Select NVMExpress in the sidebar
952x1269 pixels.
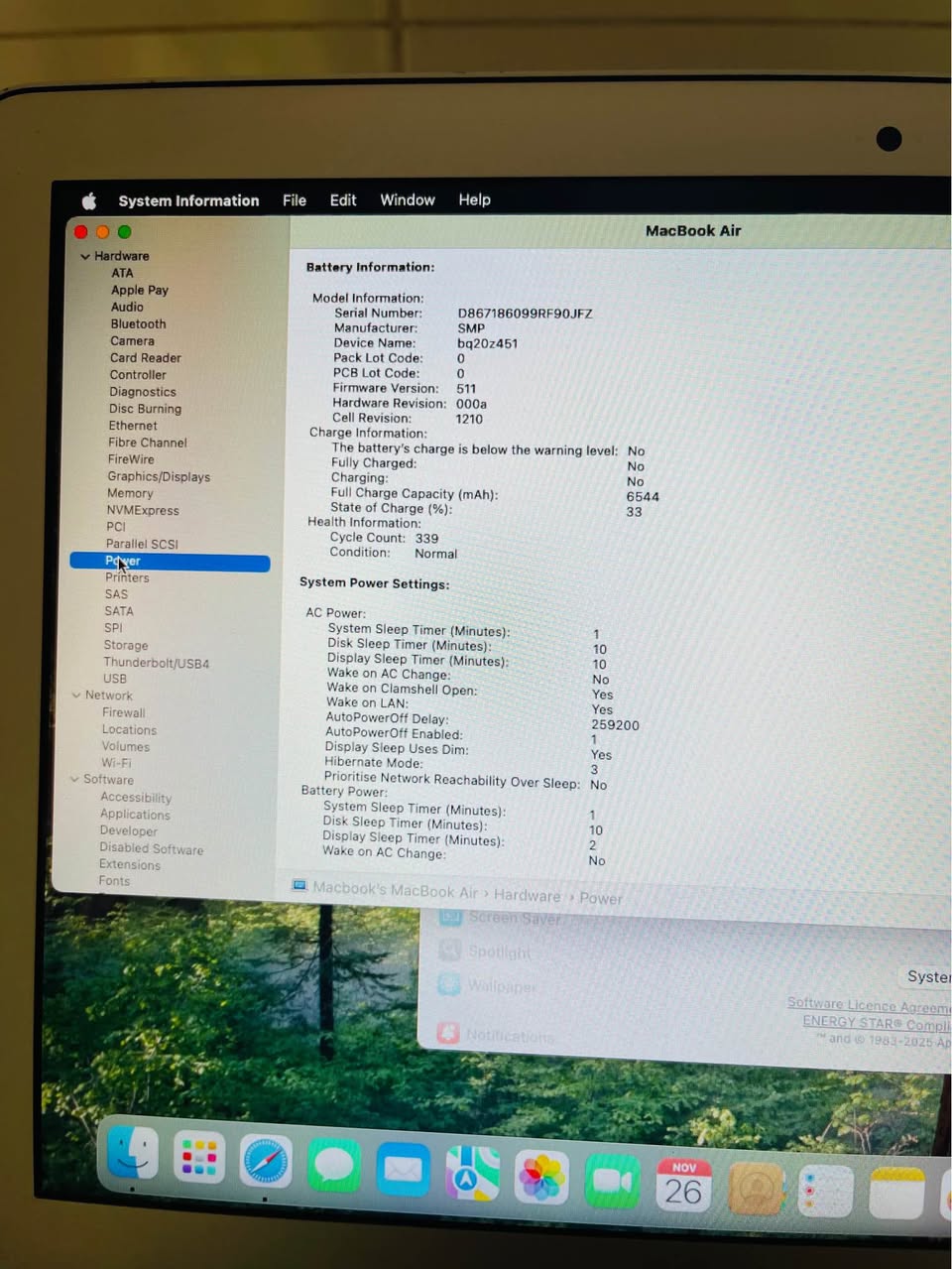pos(143,510)
